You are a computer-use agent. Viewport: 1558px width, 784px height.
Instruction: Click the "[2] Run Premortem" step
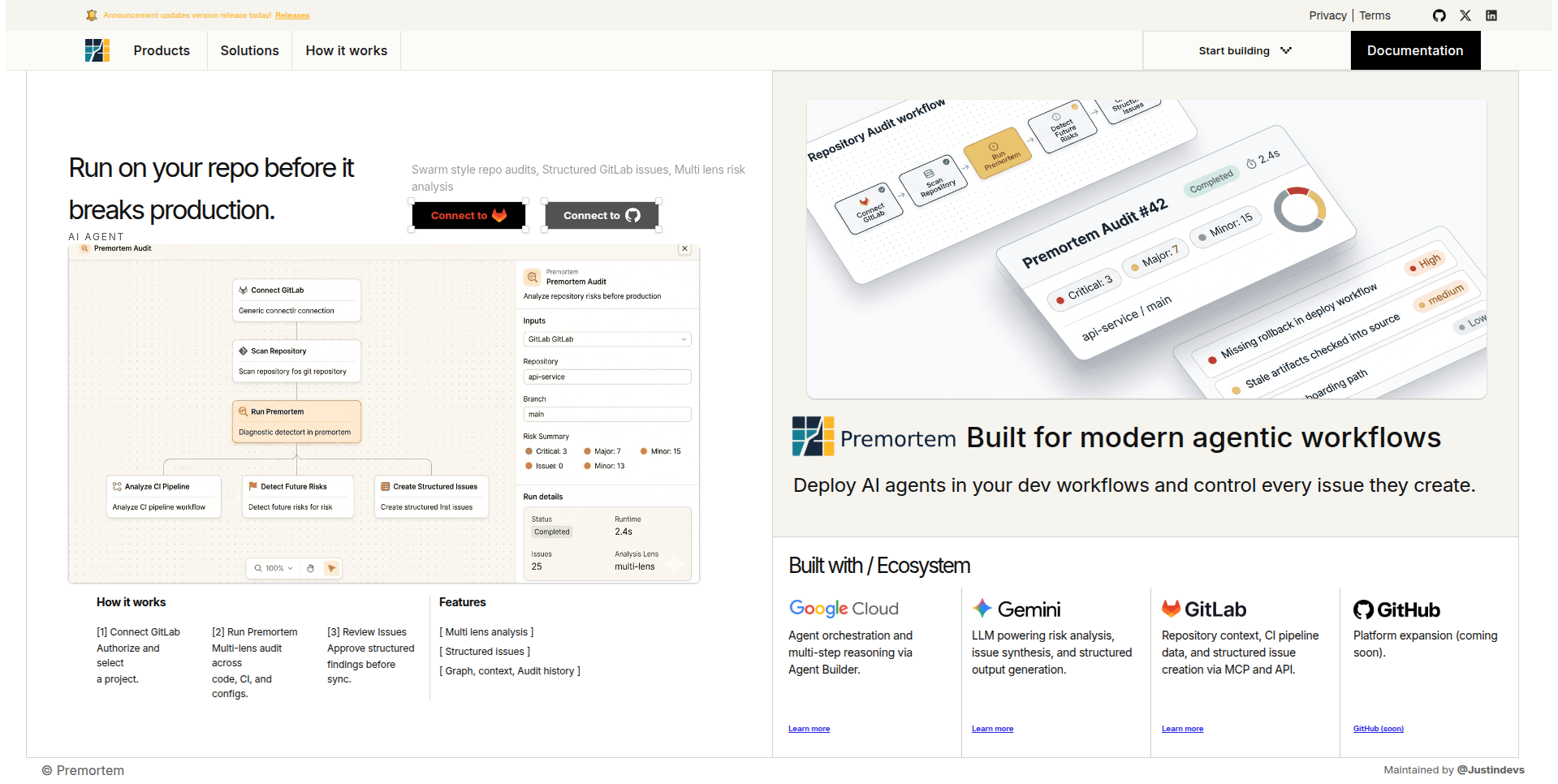pyautogui.click(x=255, y=632)
